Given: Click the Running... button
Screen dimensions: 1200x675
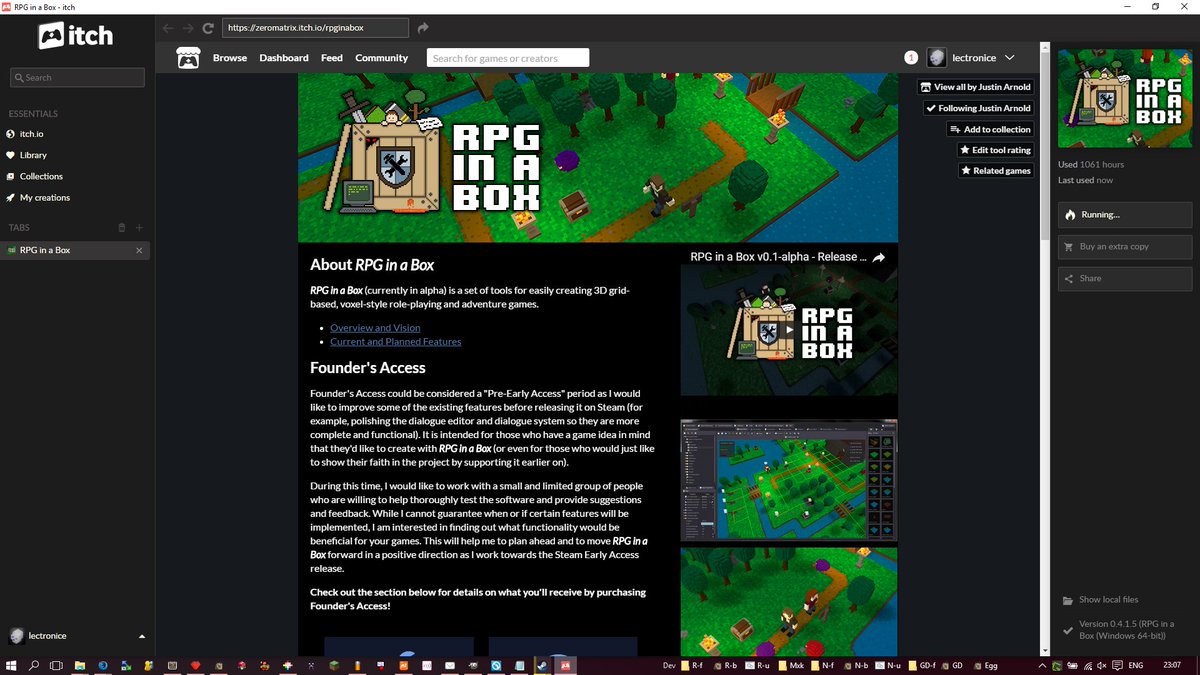Looking at the screenshot, I should (x=1125, y=214).
